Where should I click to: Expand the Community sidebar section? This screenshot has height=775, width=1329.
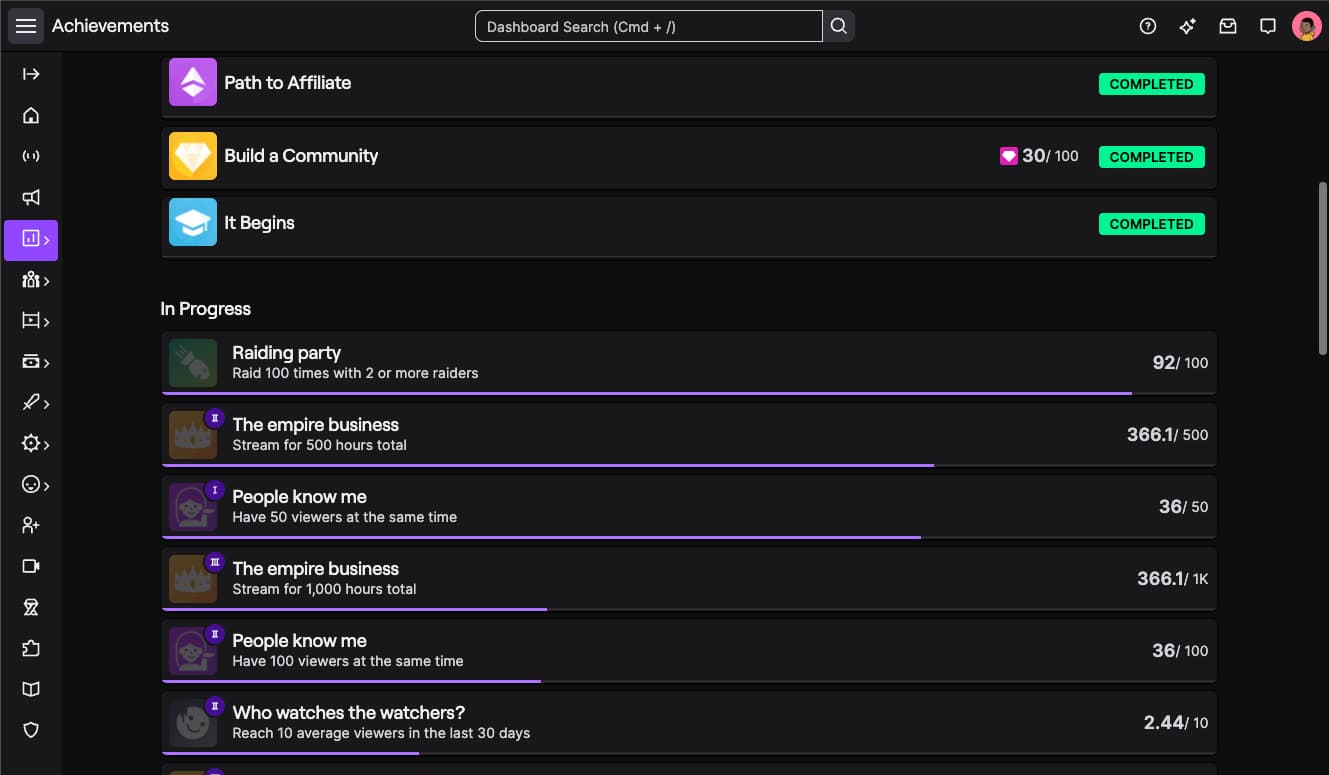(32, 280)
